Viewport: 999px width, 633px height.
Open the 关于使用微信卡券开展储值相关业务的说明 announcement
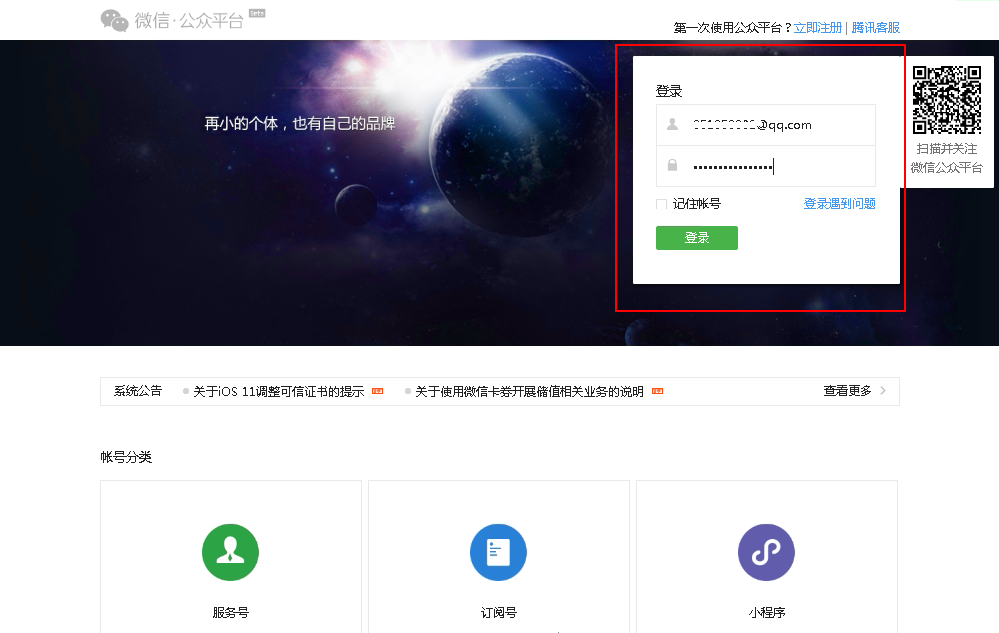(x=529, y=392)
